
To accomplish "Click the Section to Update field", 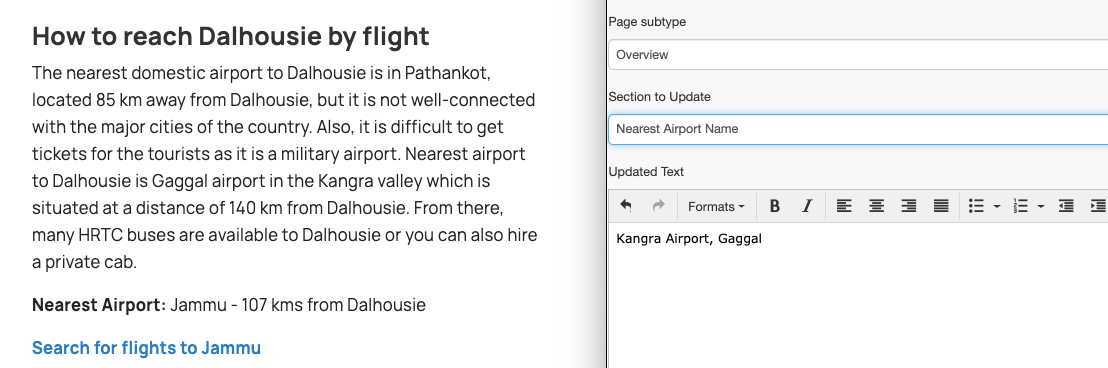I will pyautogui.click(x=858, y=129).
